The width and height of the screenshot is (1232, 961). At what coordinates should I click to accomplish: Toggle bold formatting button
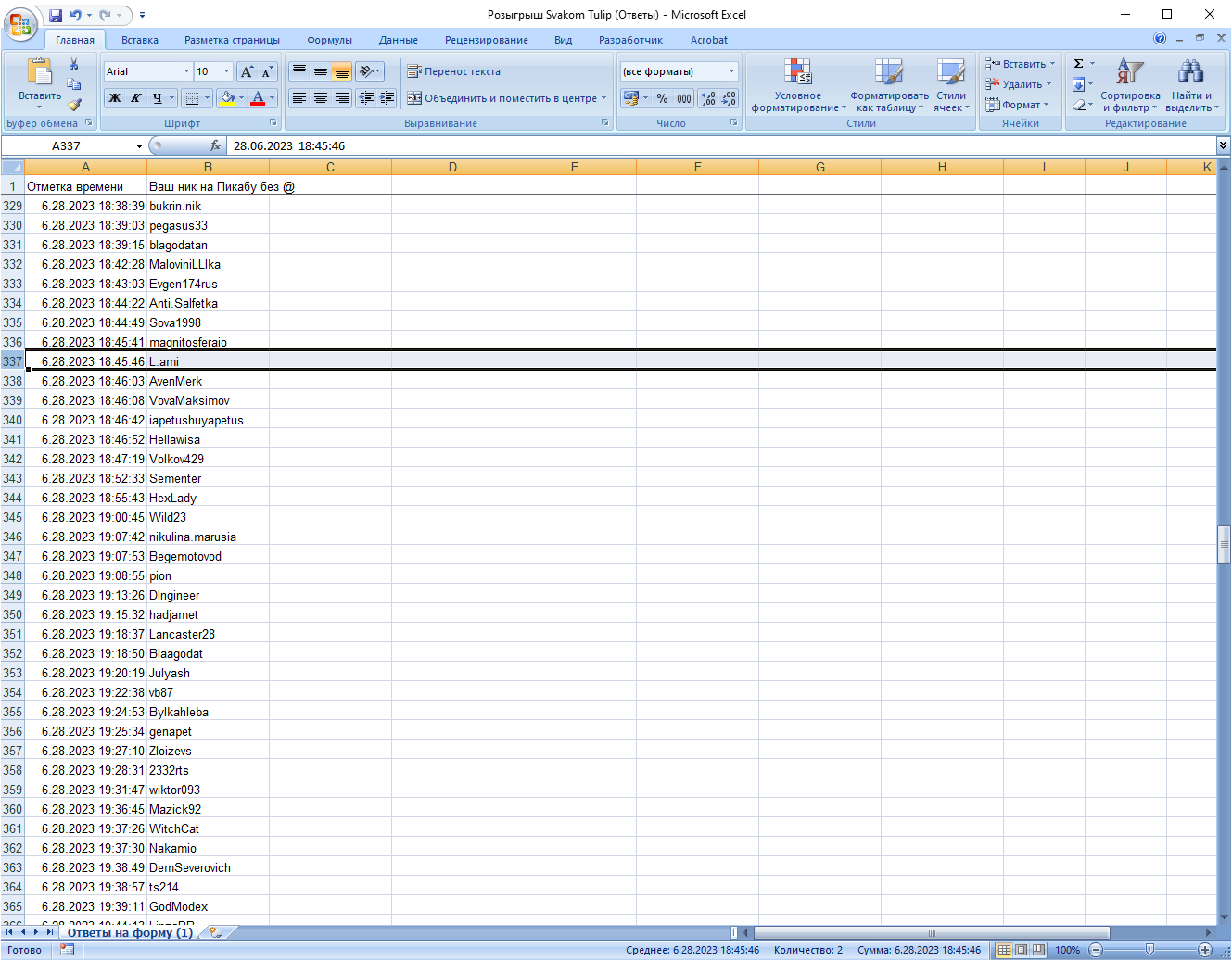[x=115, y=98]
